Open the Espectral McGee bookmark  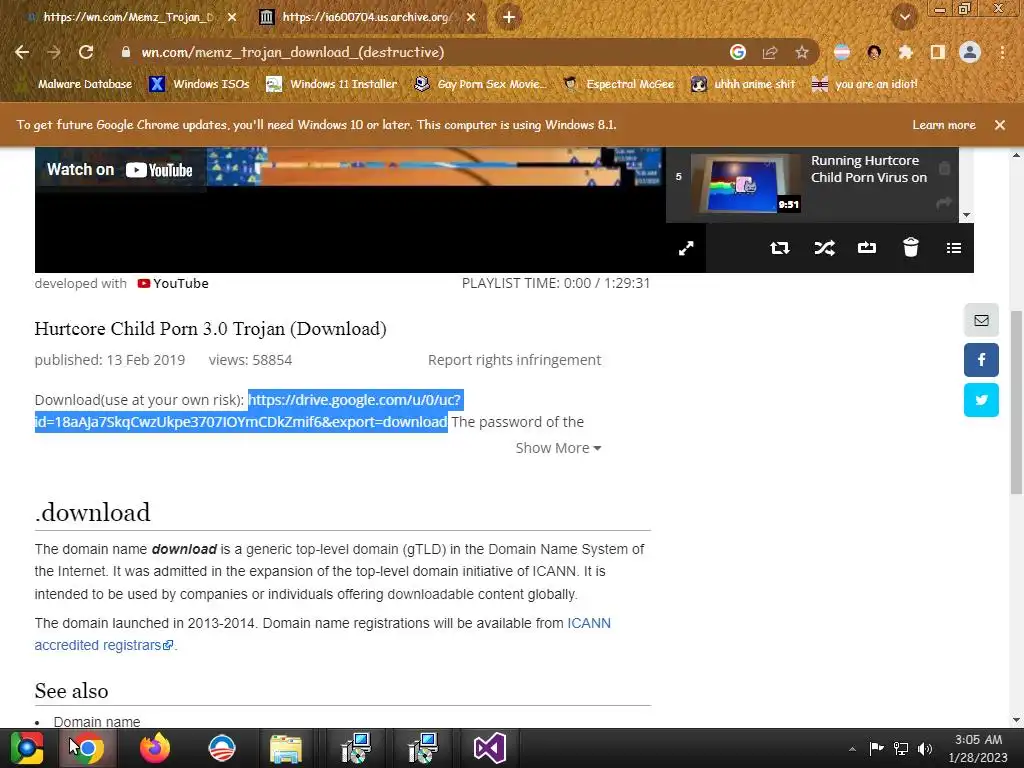[x=619, y=84]
